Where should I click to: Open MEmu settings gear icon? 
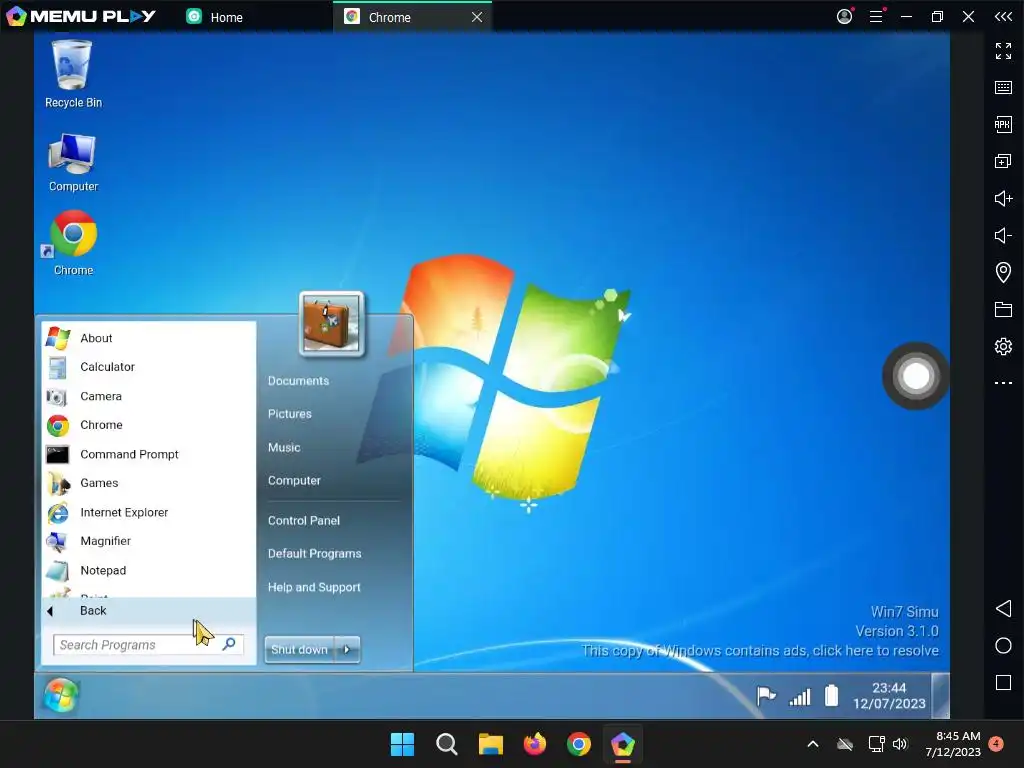point(1003,346)
